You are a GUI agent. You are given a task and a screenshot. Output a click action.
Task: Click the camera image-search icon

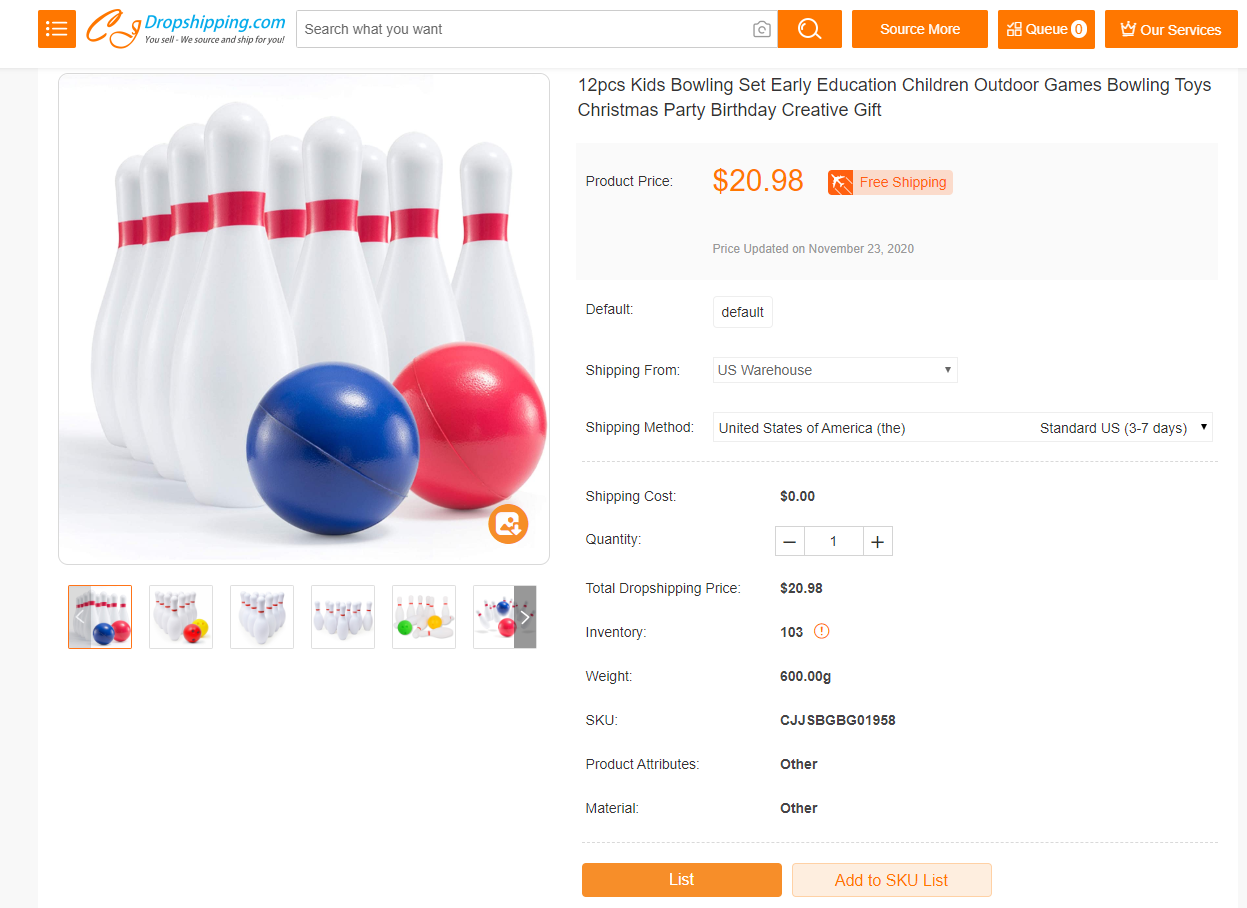pos(762,29)
